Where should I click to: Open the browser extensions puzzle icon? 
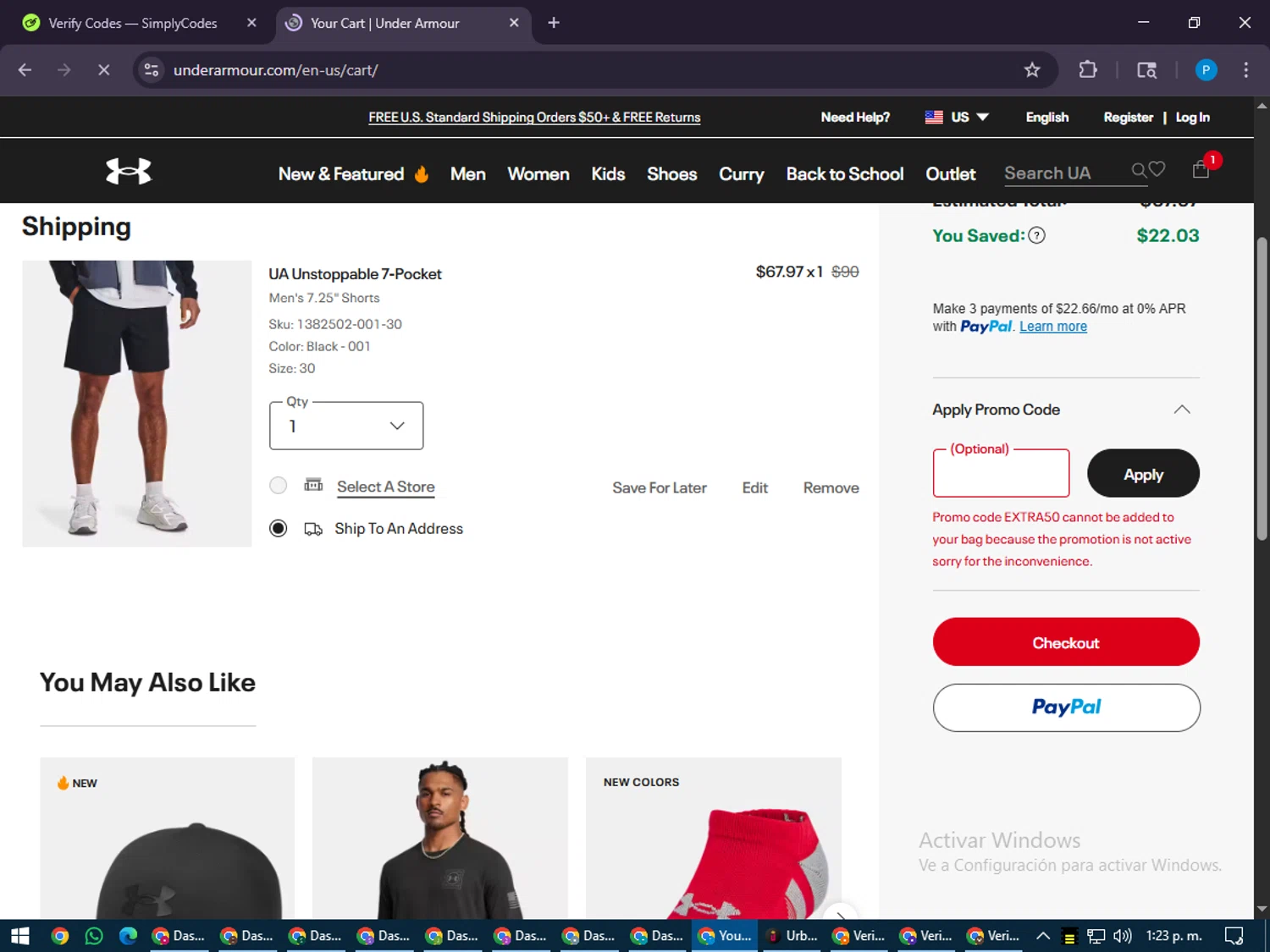[1088, 70]
